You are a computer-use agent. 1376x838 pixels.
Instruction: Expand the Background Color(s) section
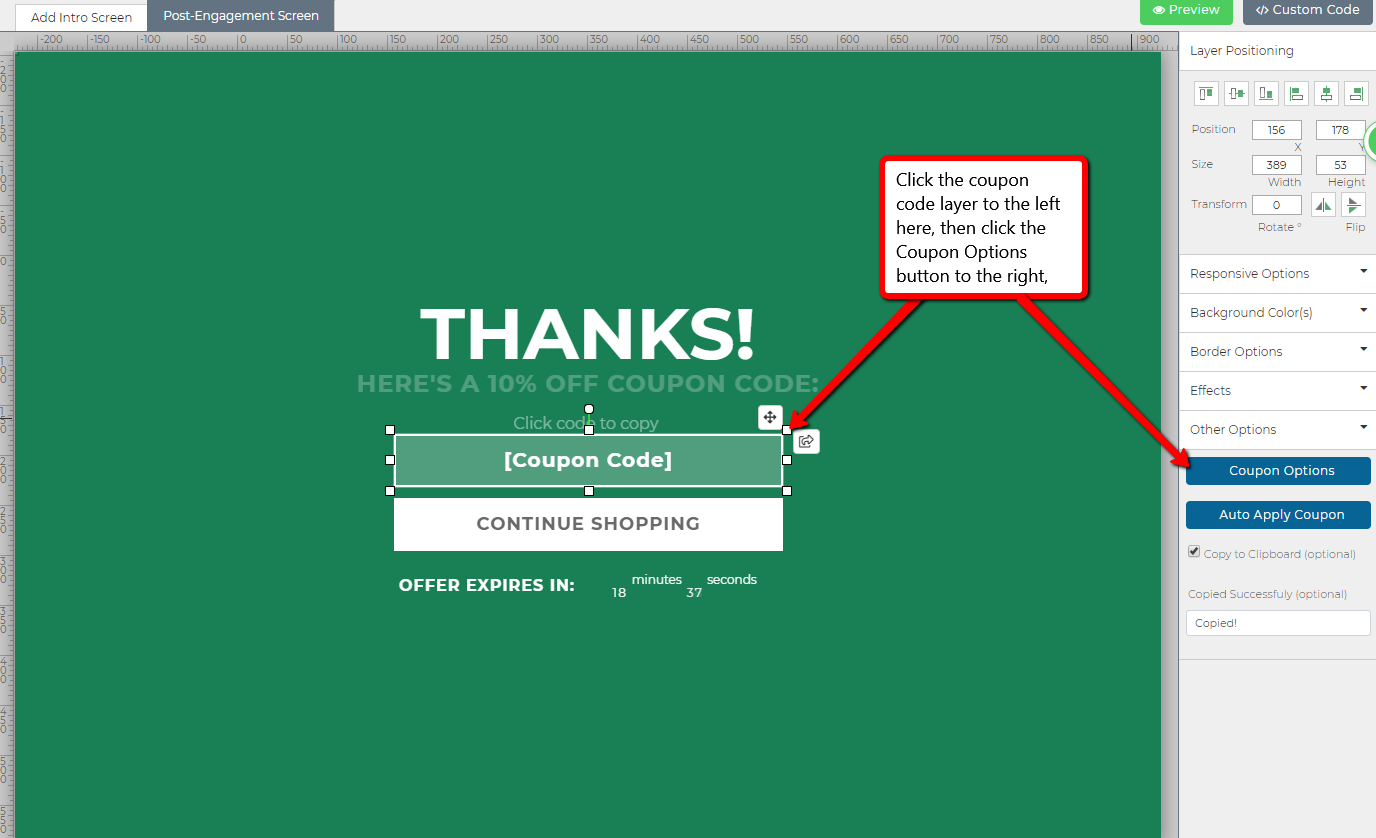pos(1277,312)
